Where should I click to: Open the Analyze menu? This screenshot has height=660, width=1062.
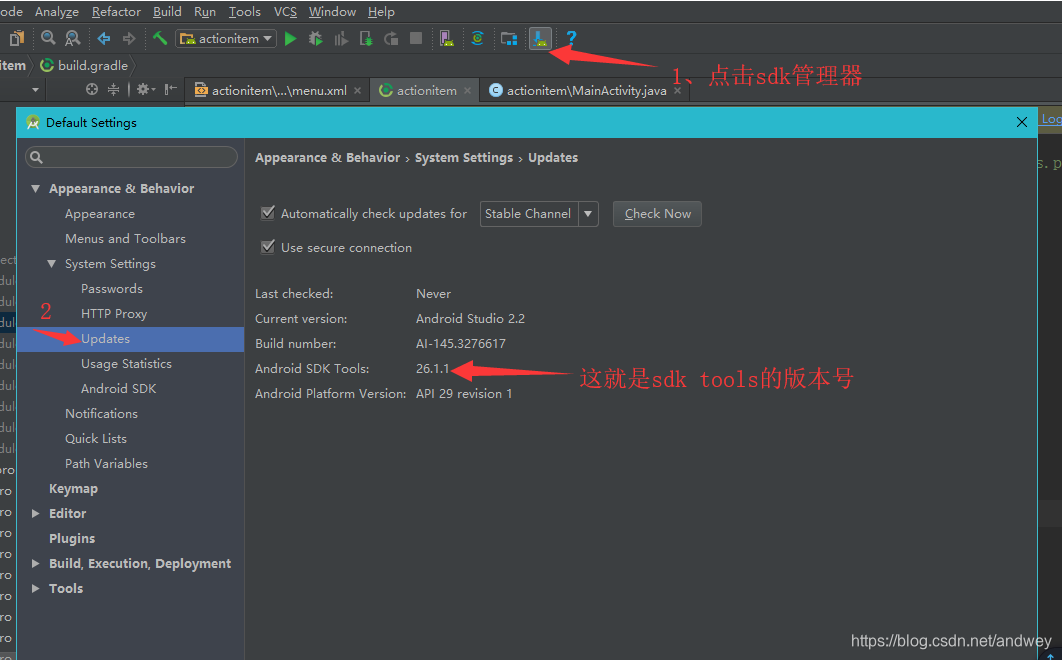57,12
